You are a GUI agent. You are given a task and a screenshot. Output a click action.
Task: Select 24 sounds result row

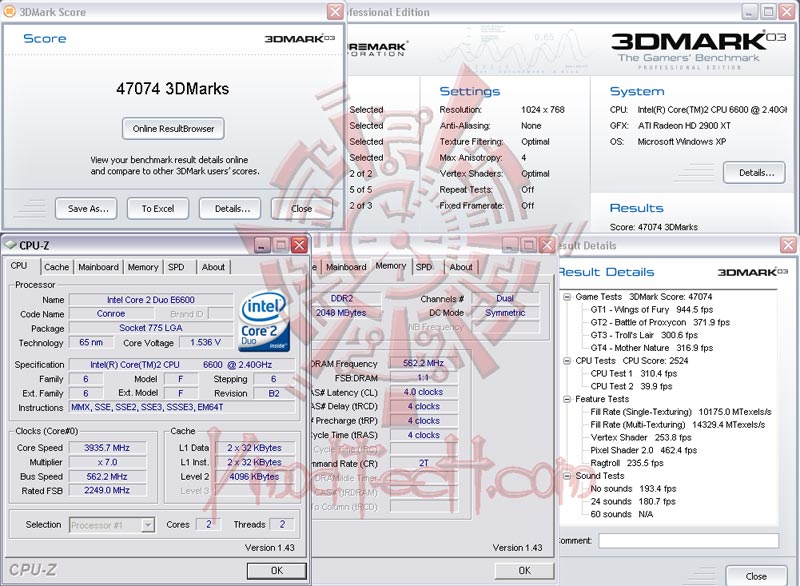pyautogui.click(x=633, y=501)
